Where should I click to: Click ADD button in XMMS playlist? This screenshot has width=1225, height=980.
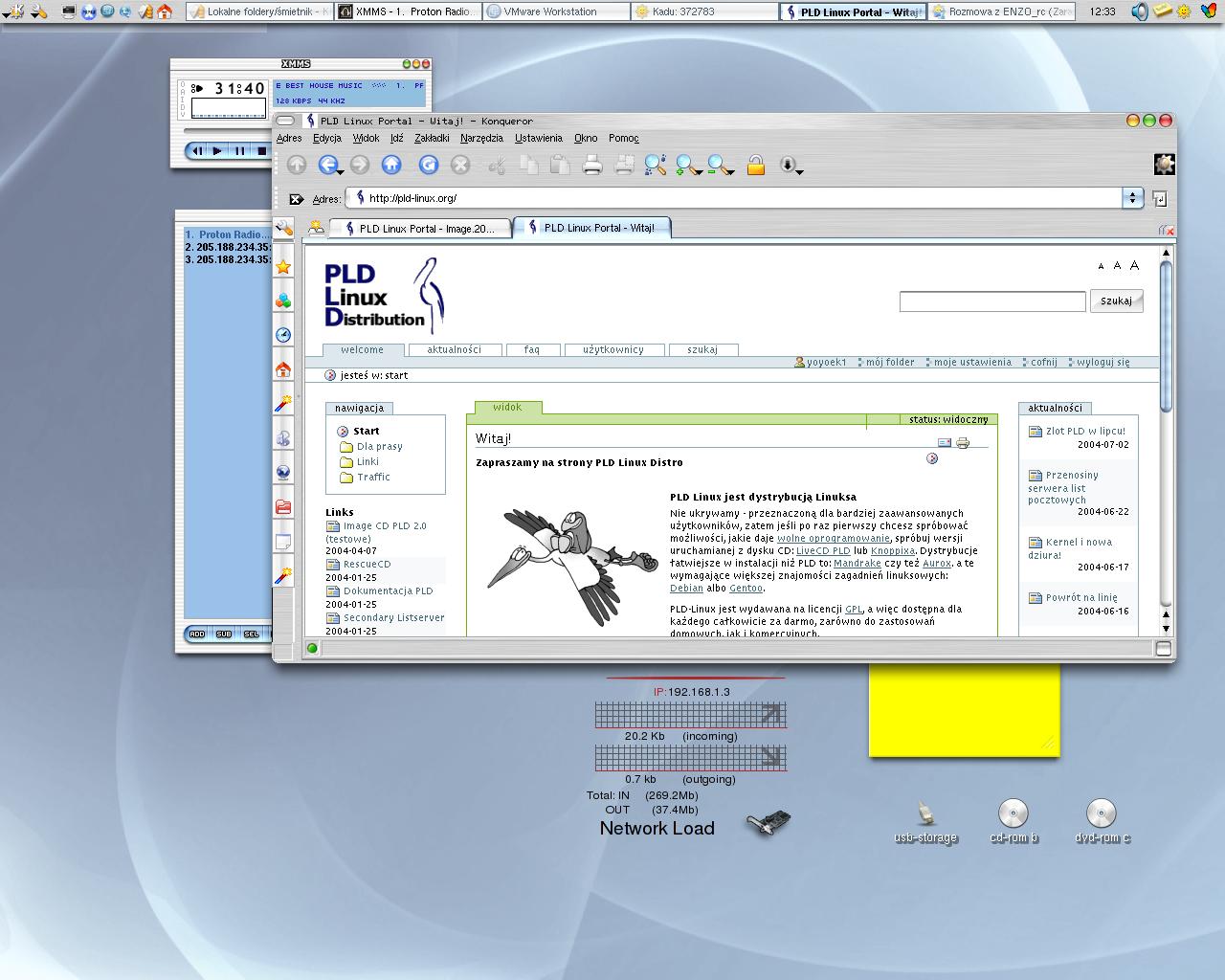(x=196, y=634)
